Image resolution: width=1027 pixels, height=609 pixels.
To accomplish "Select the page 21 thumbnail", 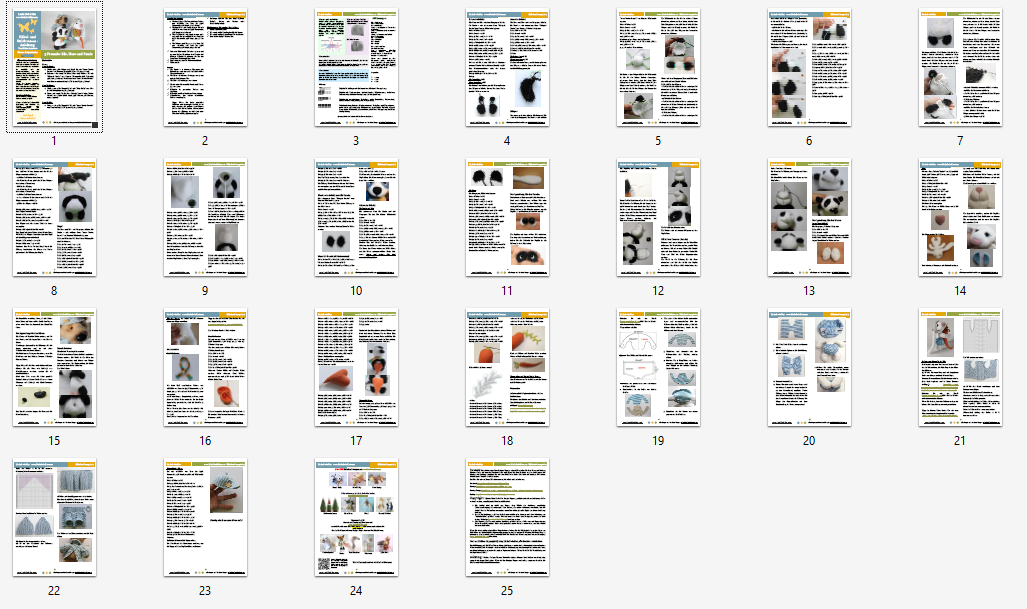I will (x=960, y=367).
